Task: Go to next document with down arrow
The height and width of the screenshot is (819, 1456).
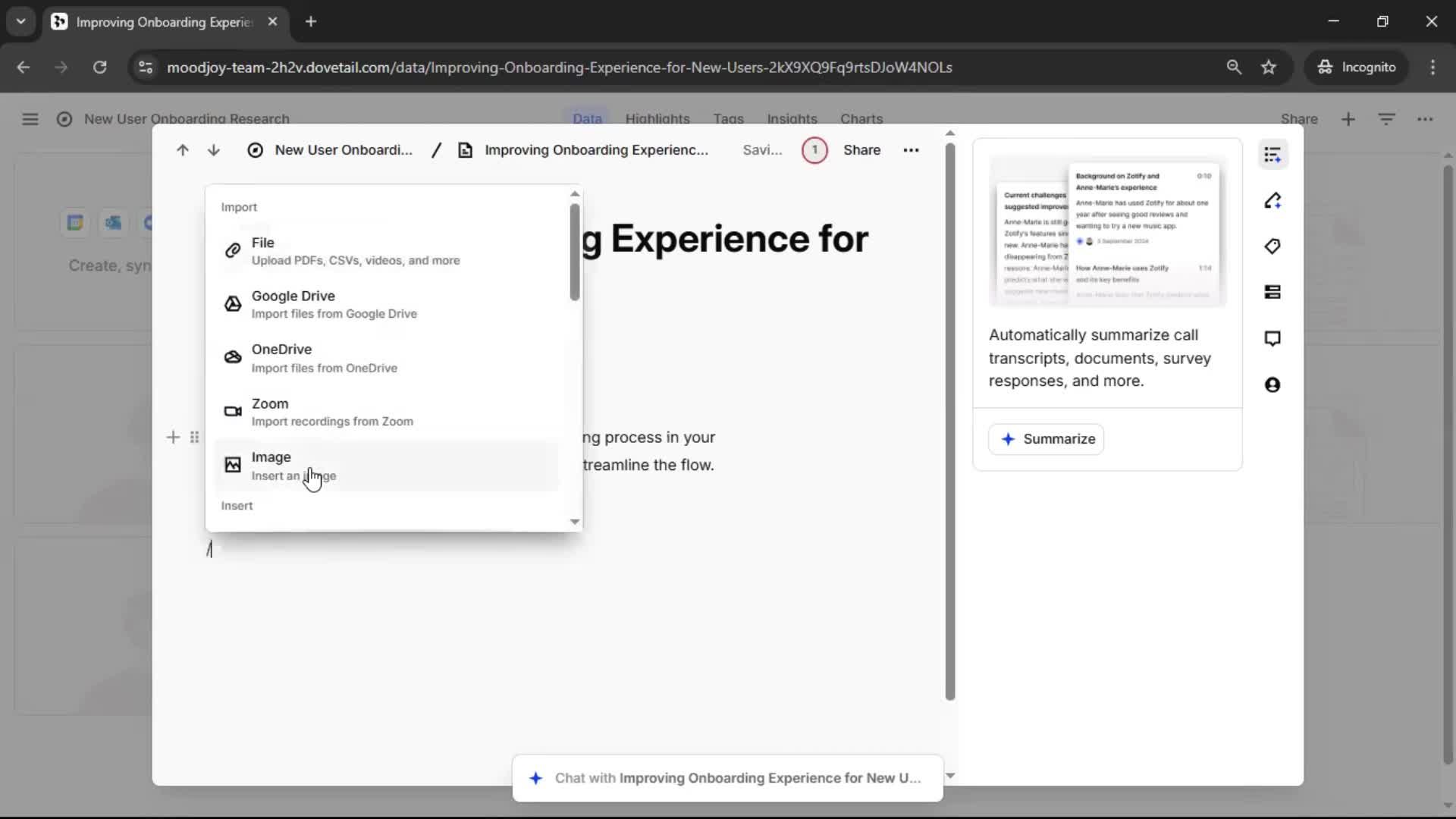Action: (x=214, y=150)
